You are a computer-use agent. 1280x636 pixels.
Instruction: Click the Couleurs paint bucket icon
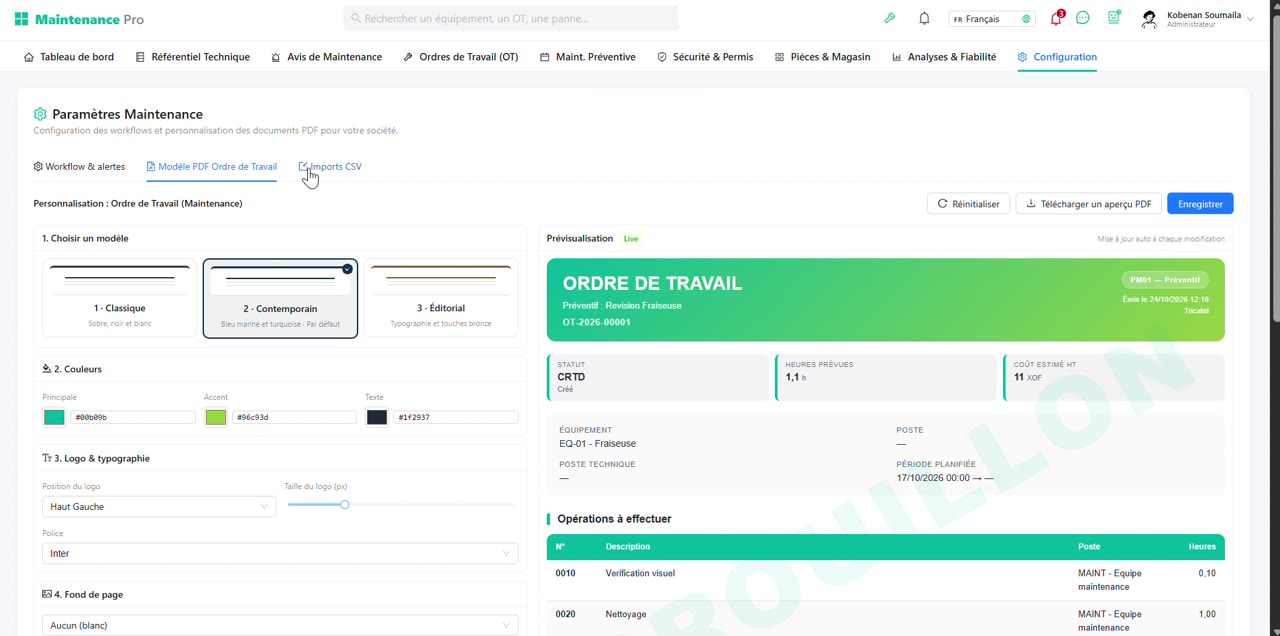click(x=46, y=369)
